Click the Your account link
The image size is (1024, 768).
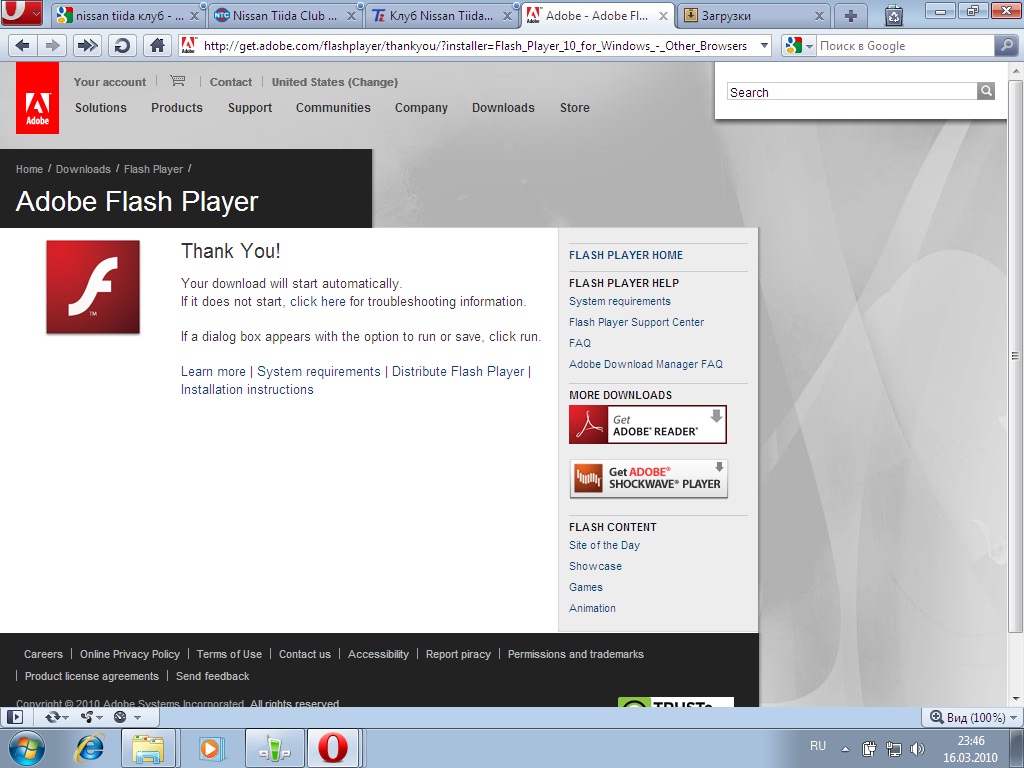[x=110, y=82]
